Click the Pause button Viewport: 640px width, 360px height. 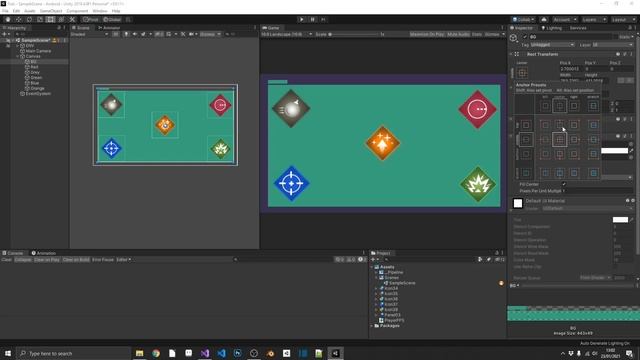[x=313, y=20]
